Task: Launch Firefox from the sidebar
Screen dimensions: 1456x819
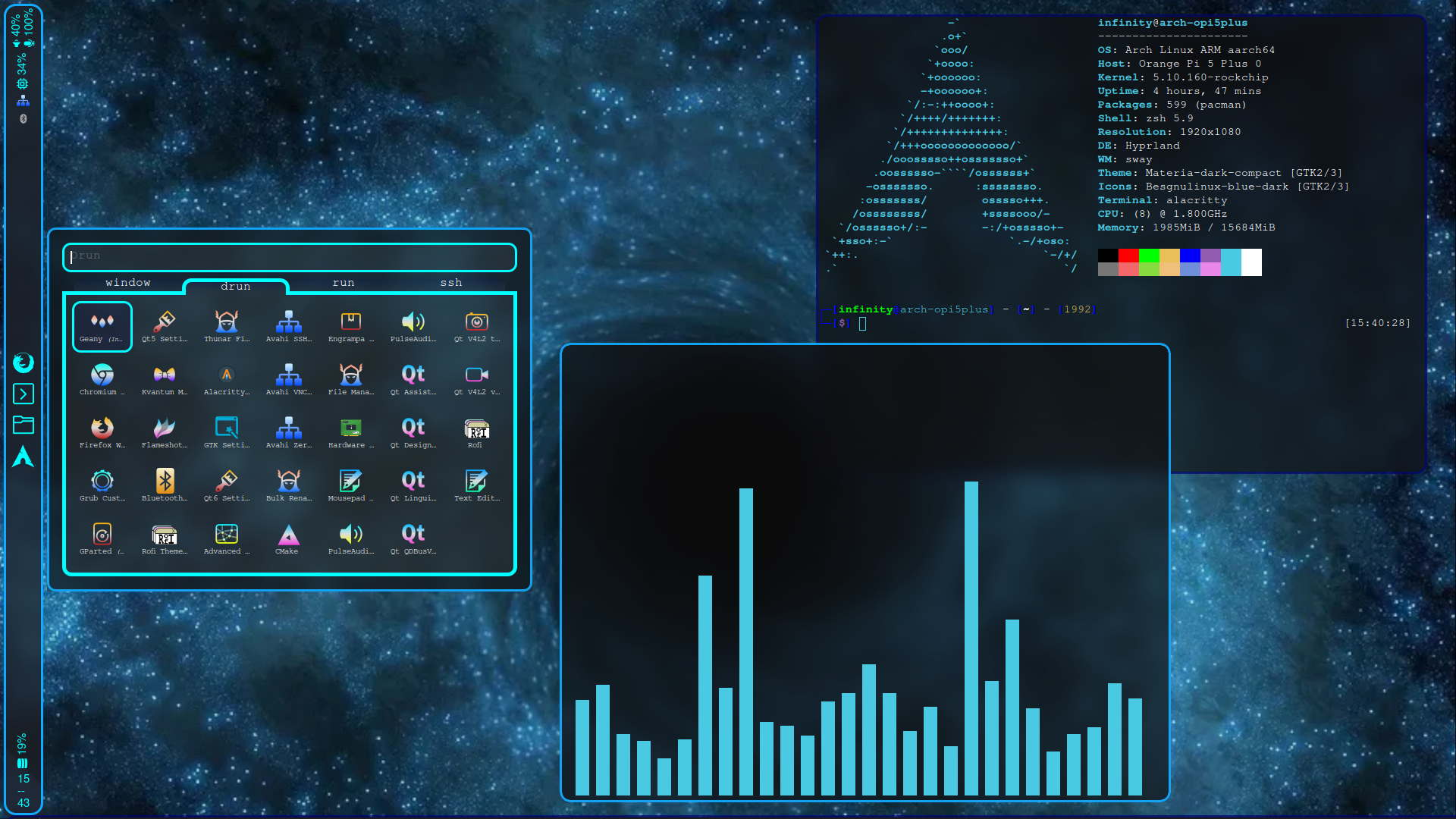Action: coord(24,364)
